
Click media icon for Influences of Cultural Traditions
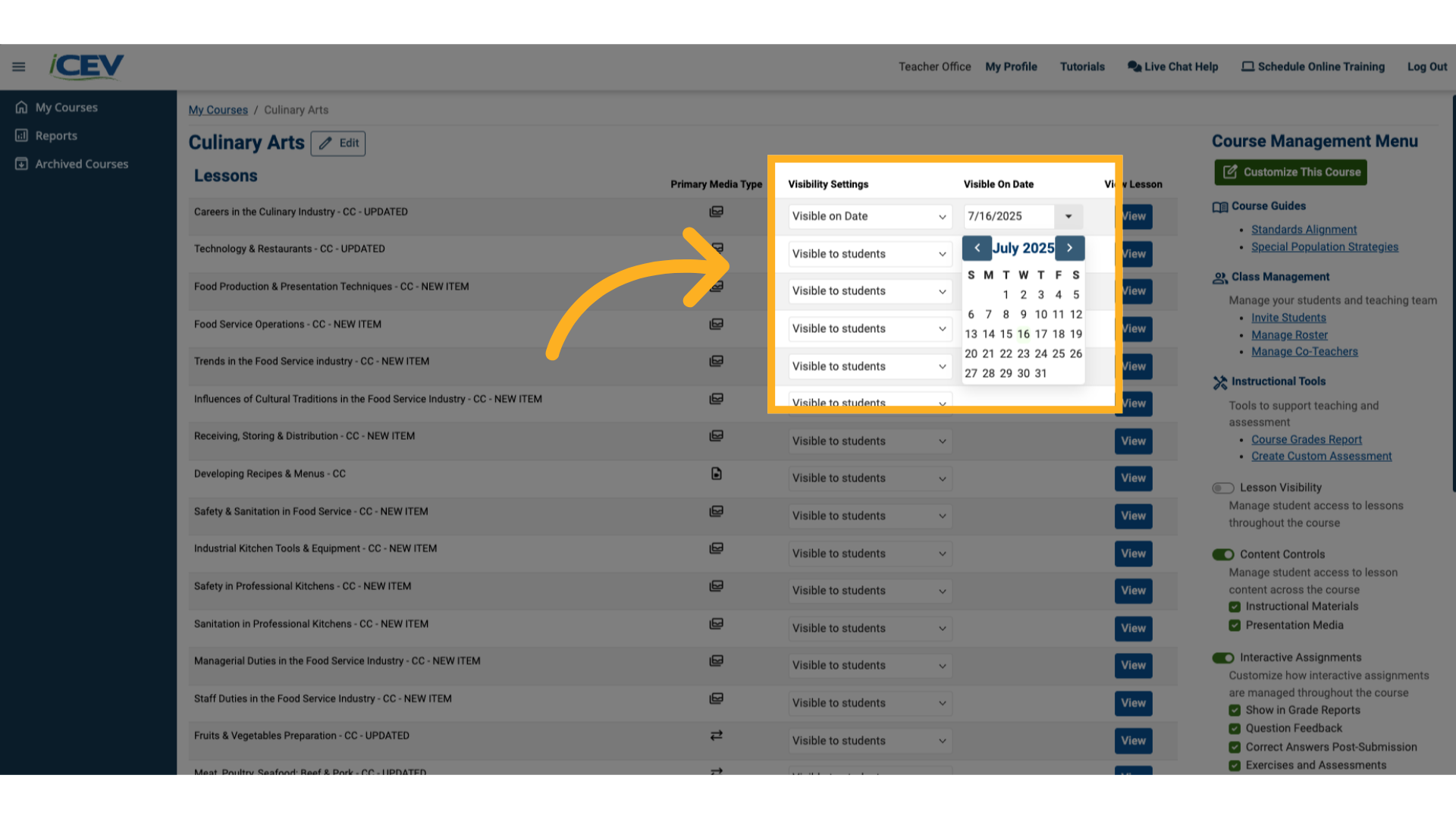coord(716,399)
